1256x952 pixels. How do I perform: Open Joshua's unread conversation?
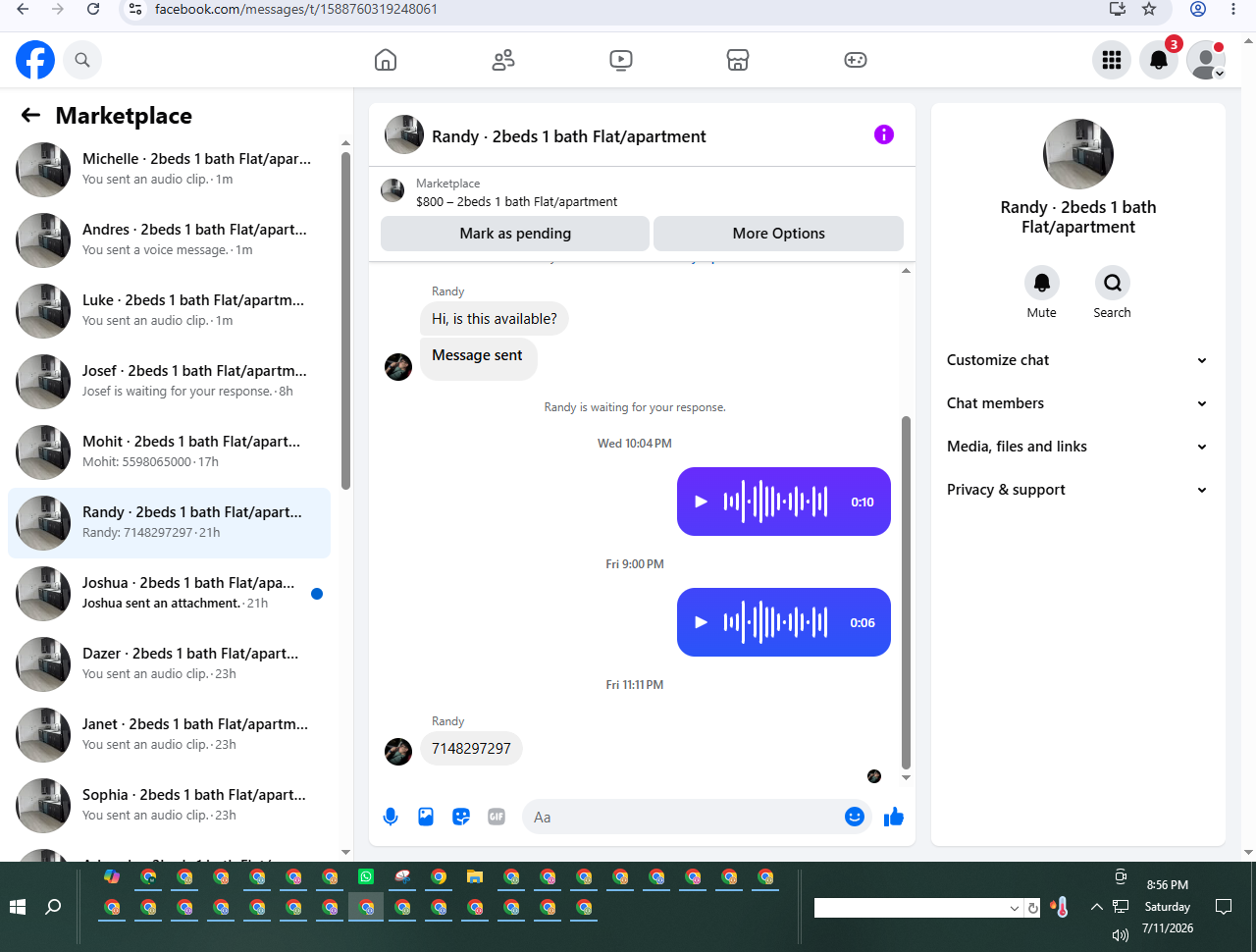click(169, 594)
